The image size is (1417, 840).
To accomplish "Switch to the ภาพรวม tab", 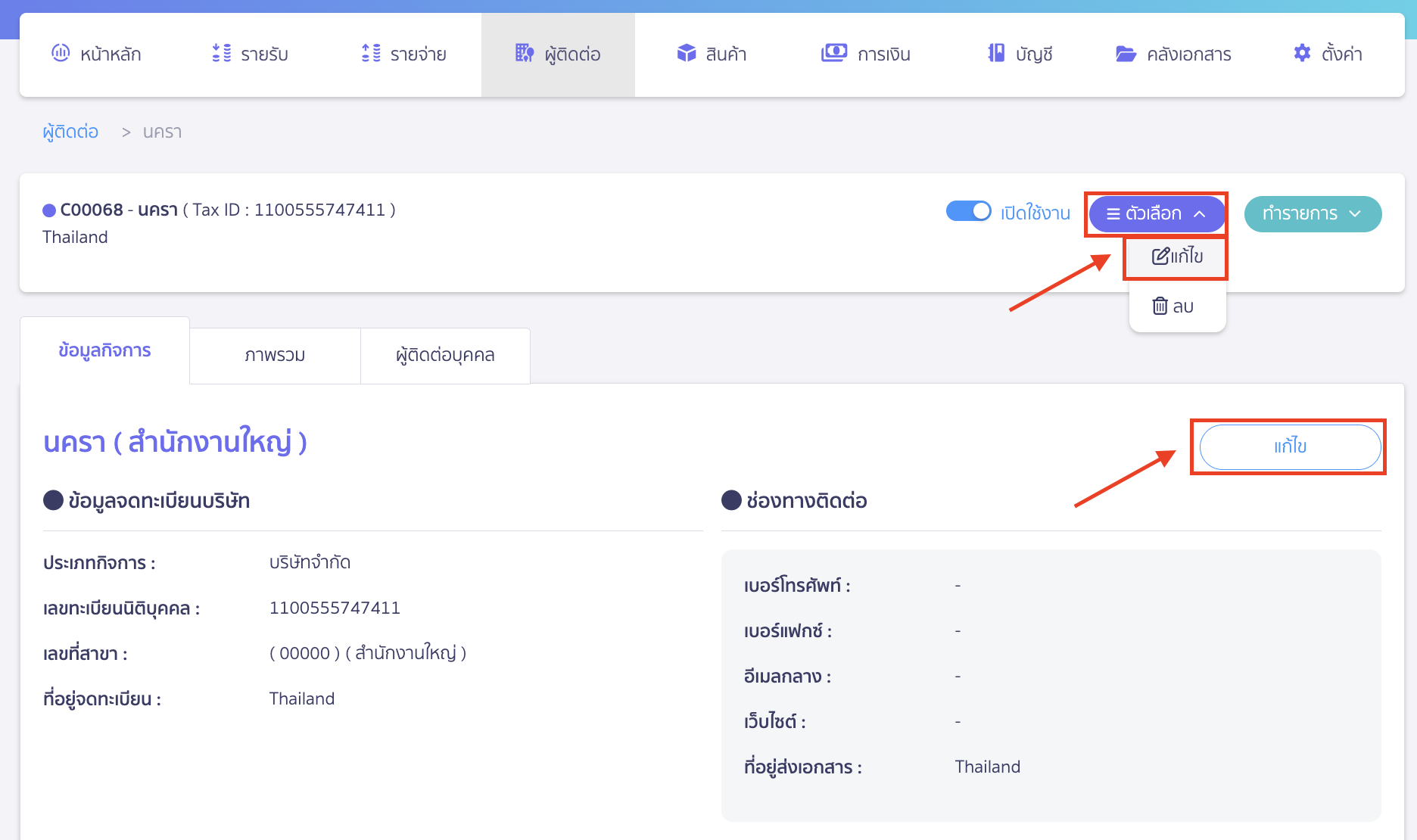I will coord(275,355).
